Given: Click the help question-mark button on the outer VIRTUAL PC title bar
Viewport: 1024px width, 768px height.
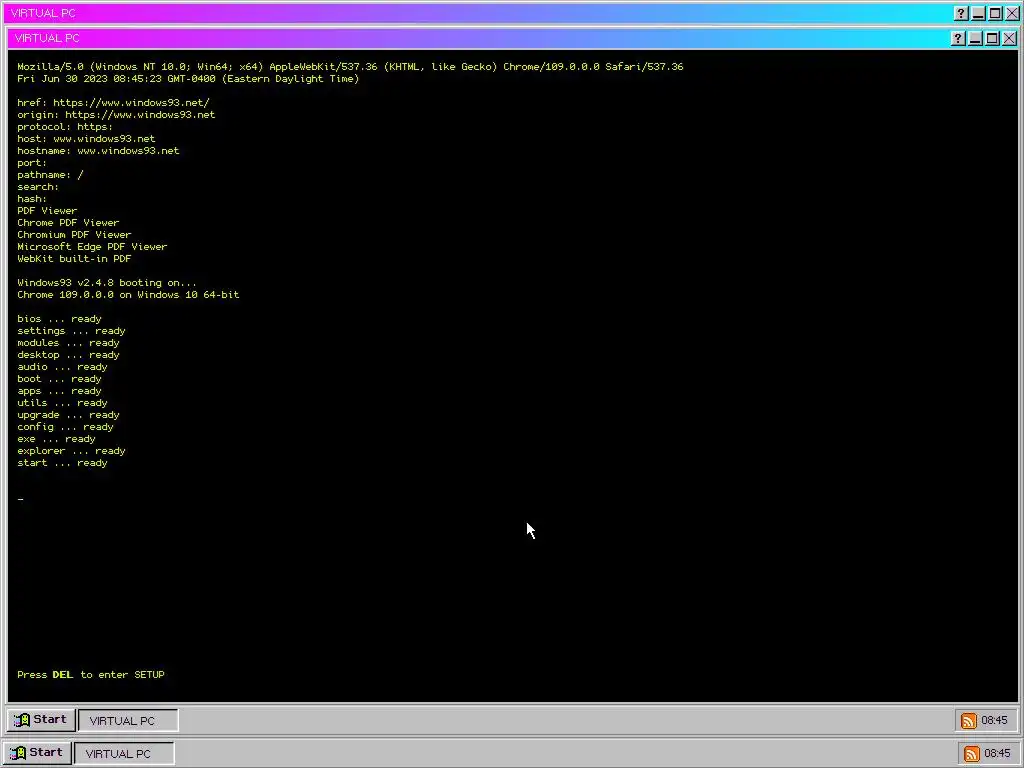Looking at the screenshot, I should pos(961,13).
